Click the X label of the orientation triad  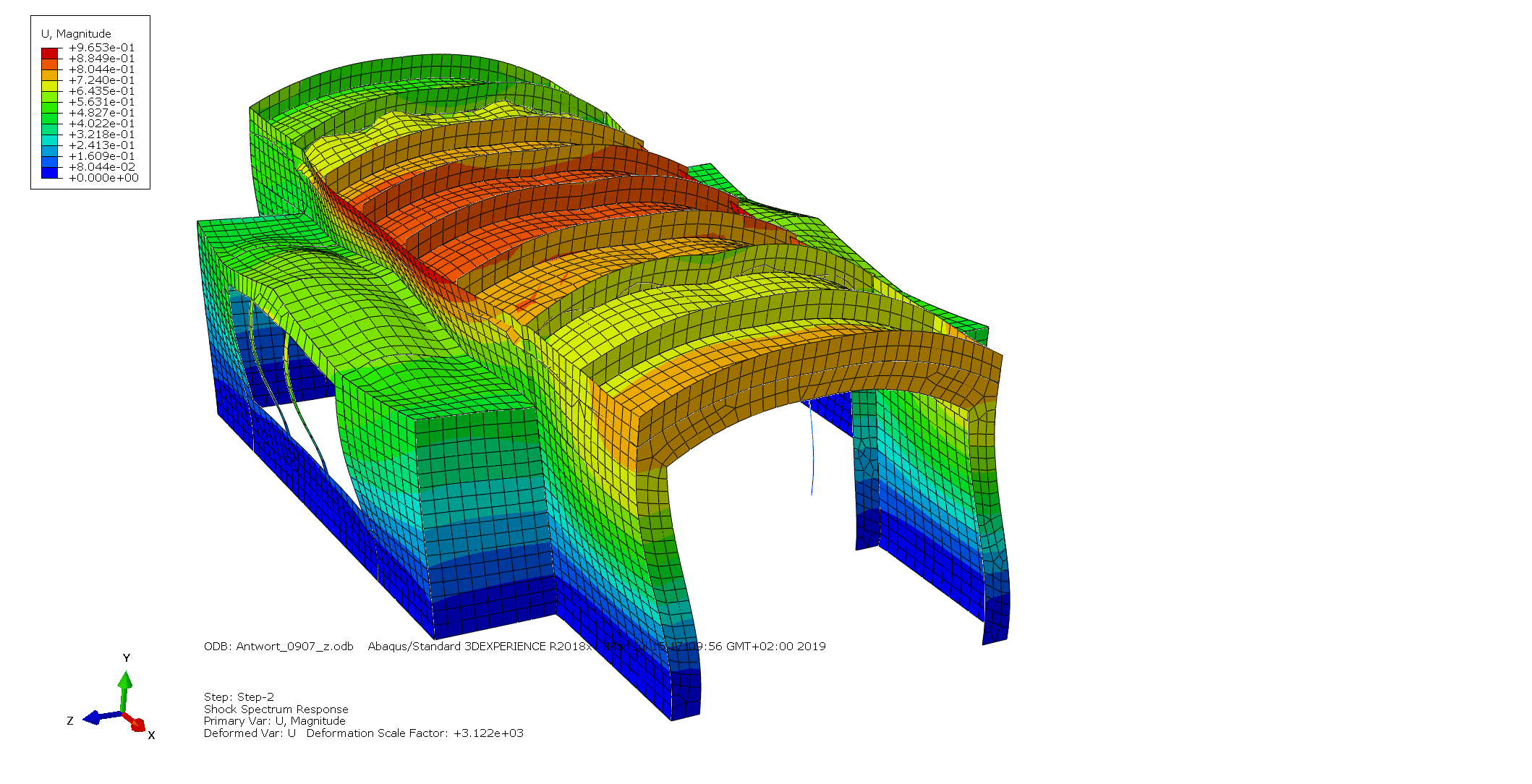click(151, 736)
